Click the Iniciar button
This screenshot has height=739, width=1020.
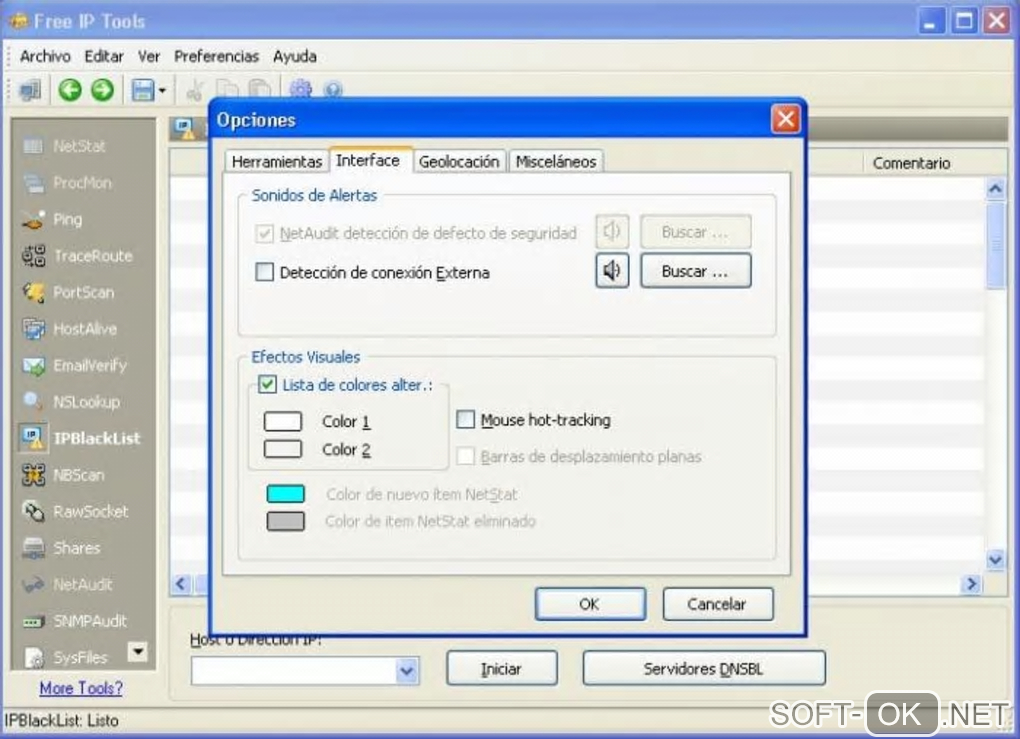502,668
